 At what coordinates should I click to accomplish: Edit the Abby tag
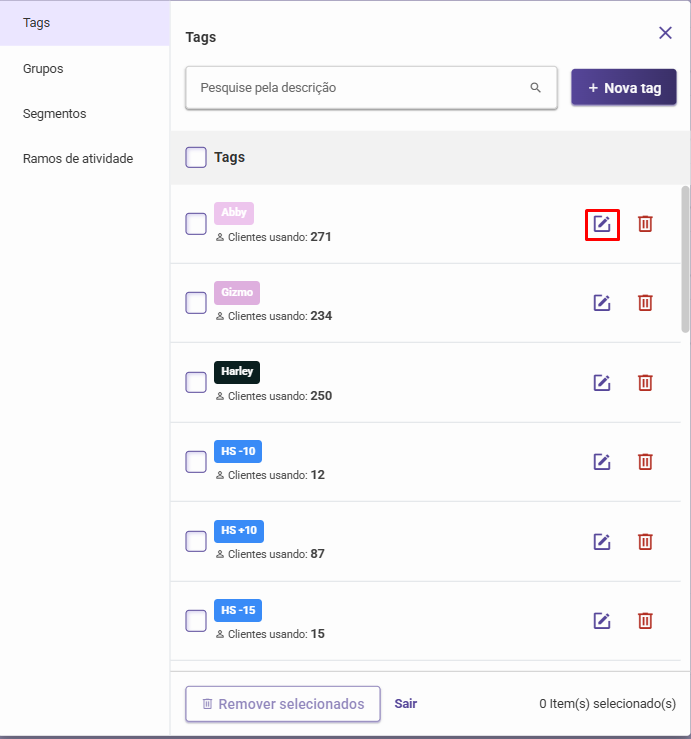tap(602, 224)
